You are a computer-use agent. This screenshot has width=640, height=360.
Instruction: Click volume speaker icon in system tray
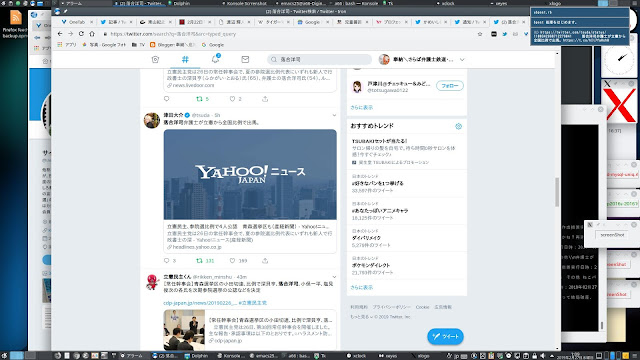coord(543,356)
